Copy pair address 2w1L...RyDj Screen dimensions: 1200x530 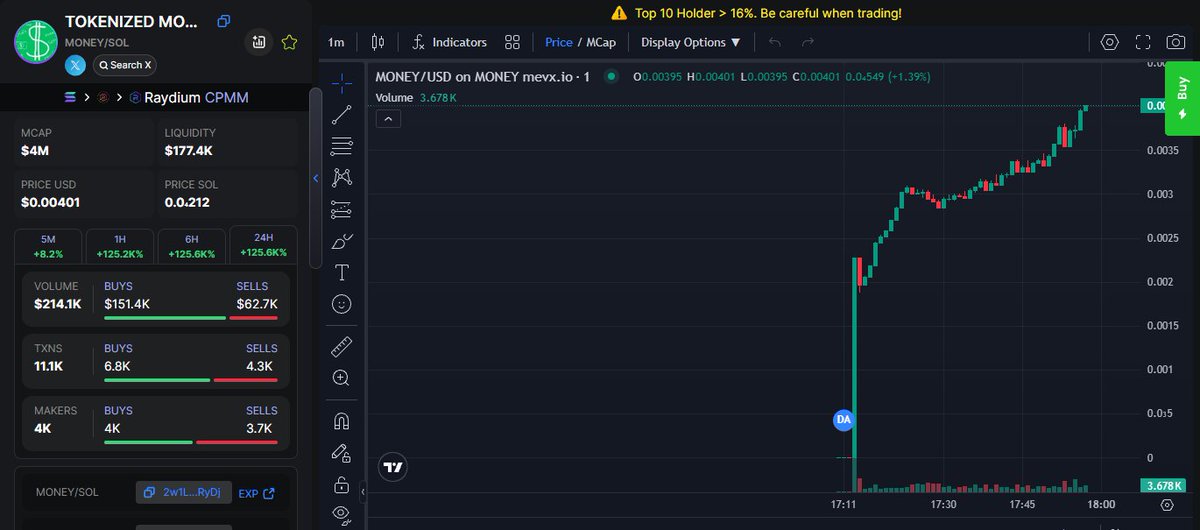[x=184, y=492]
